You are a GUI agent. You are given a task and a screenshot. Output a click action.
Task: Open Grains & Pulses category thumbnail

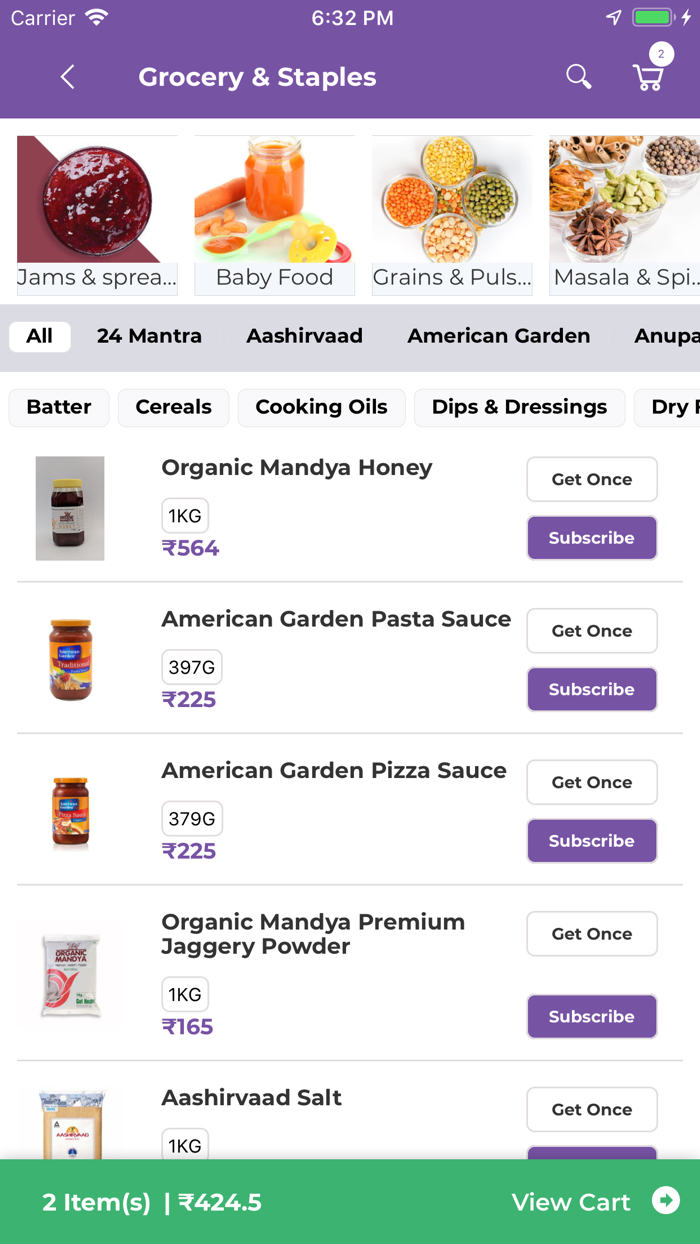pyautogui.click(x=452, y=215)
